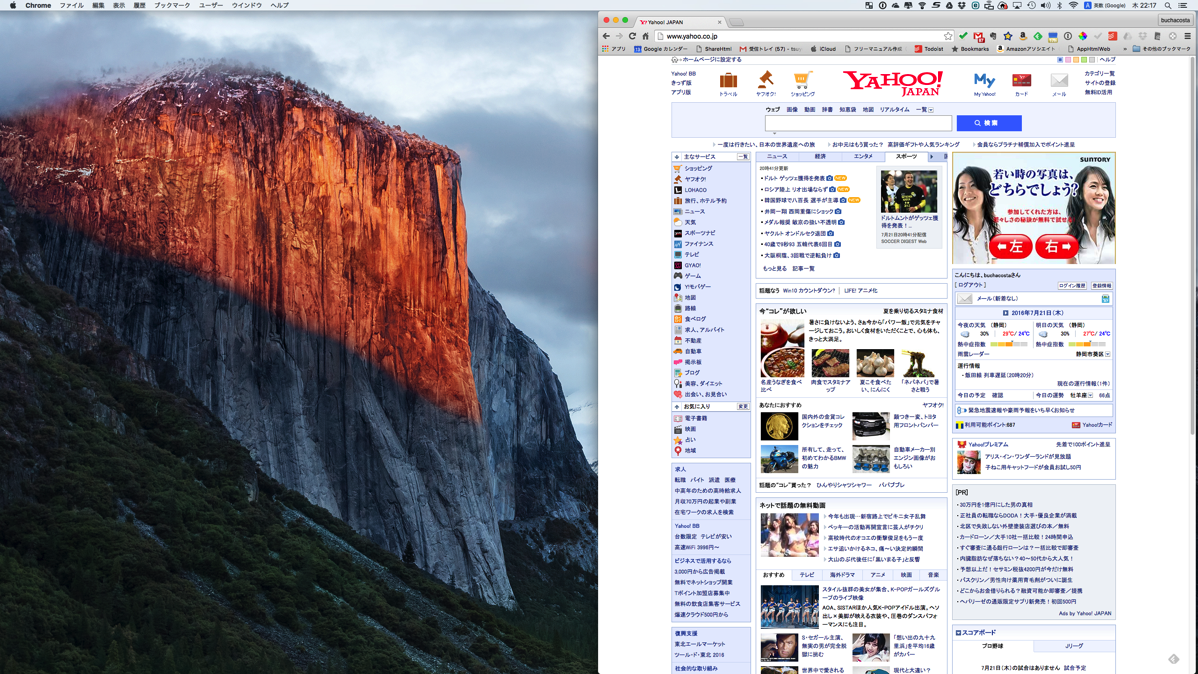The height and width of the screenshot is (674, 1198).
Task: Open ゲーム in the services list
Action: tap(692, 276)
